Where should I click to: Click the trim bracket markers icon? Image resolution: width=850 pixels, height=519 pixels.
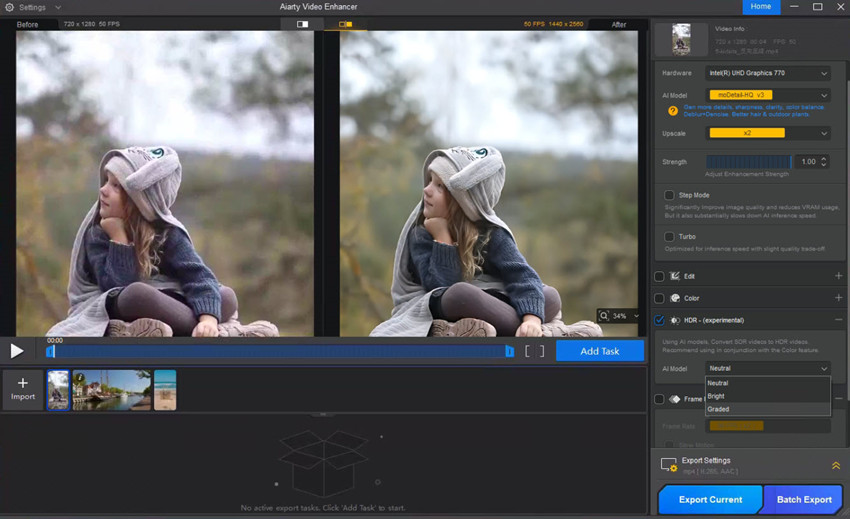(x=535, y=351)
